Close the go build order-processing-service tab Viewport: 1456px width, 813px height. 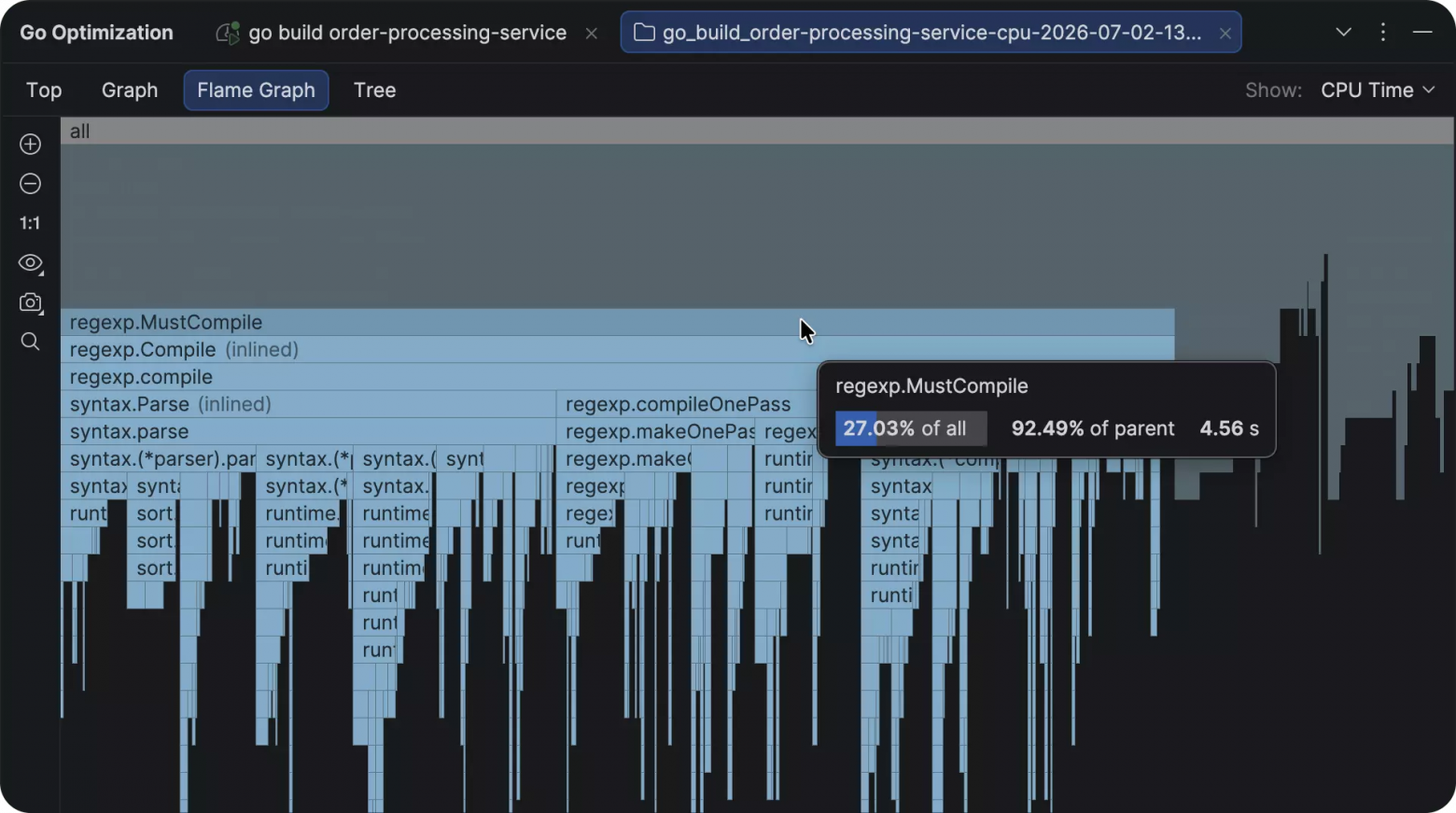[x=591, y=34]
